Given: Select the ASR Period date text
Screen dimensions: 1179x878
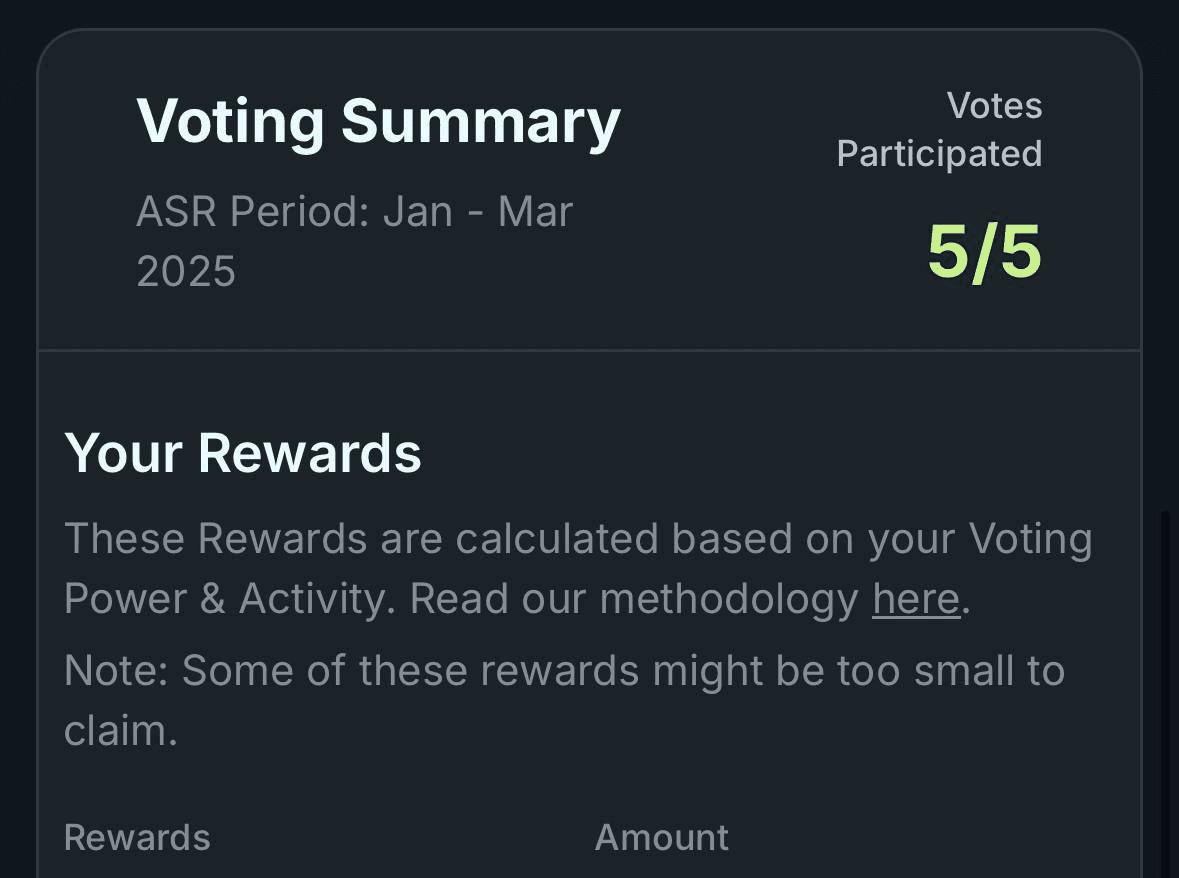Looking at the screenshot, I should point(354,241).
